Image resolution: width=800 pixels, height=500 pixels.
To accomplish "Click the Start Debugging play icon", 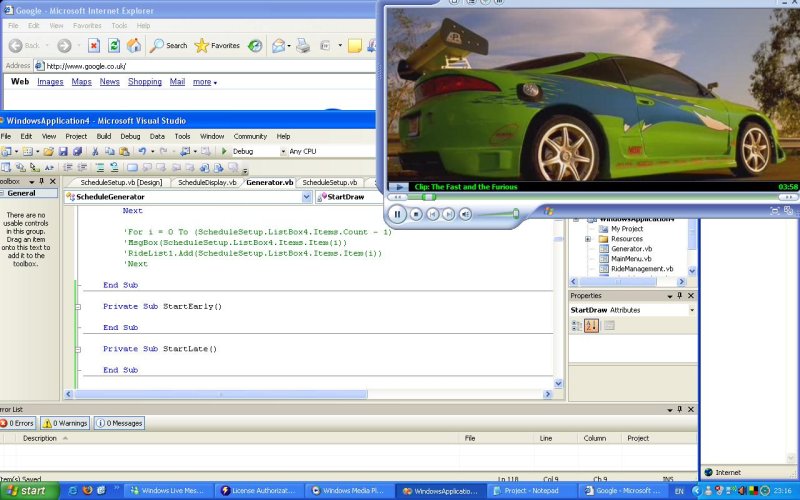I will pos(225,151).
